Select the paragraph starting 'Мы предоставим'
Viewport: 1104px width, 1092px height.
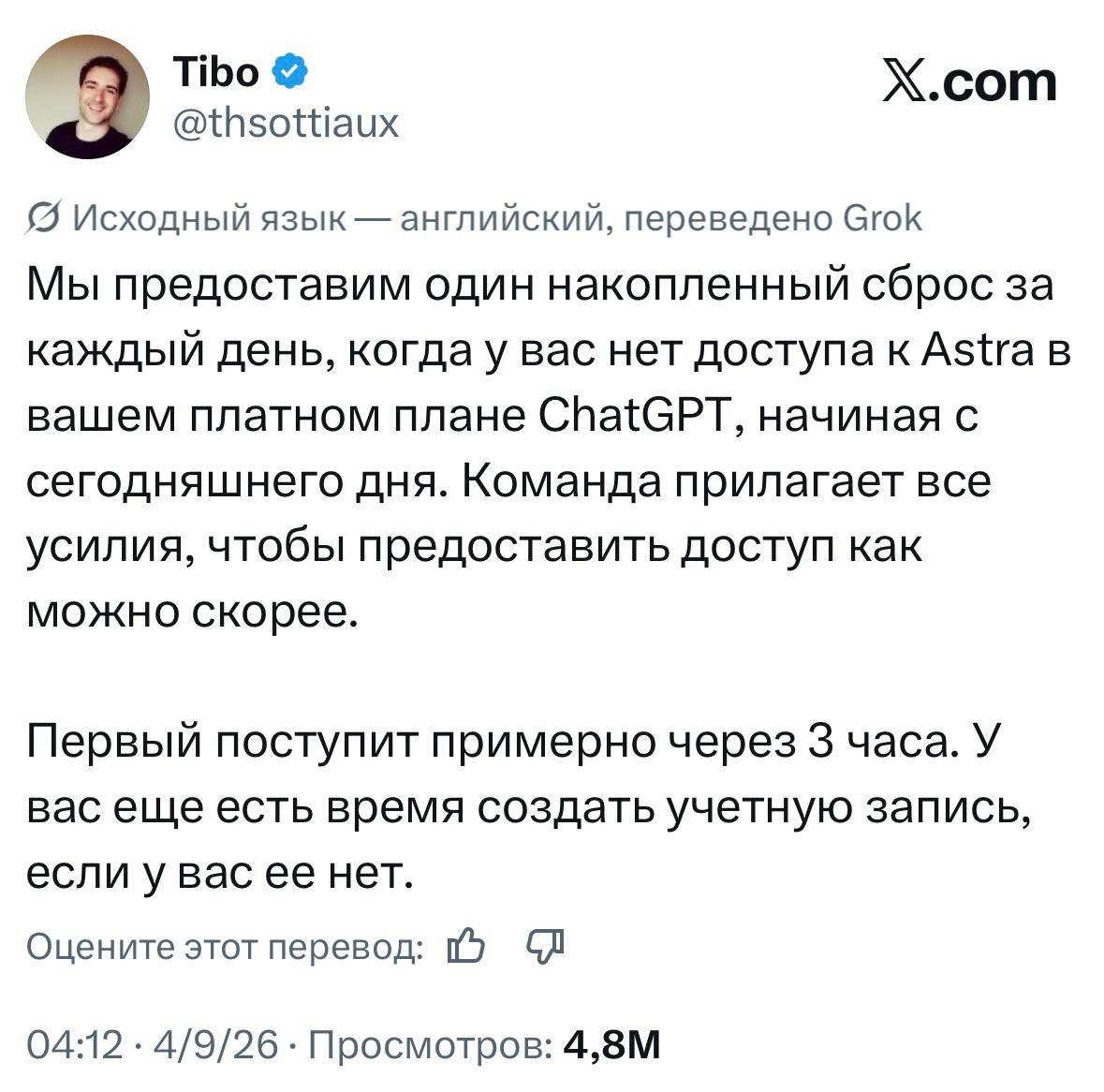tap(549, 448)
